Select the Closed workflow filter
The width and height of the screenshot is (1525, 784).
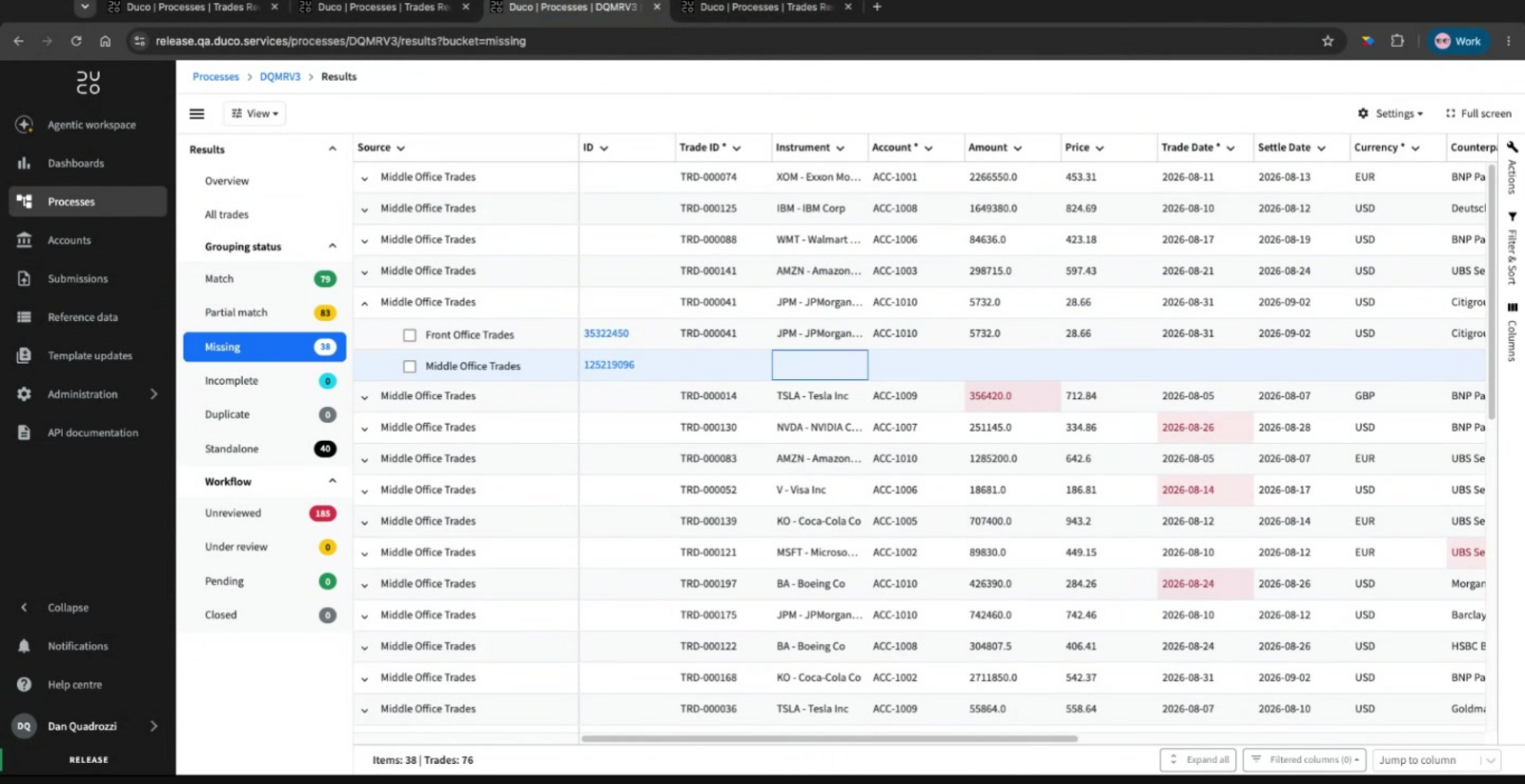coord(265,615)
